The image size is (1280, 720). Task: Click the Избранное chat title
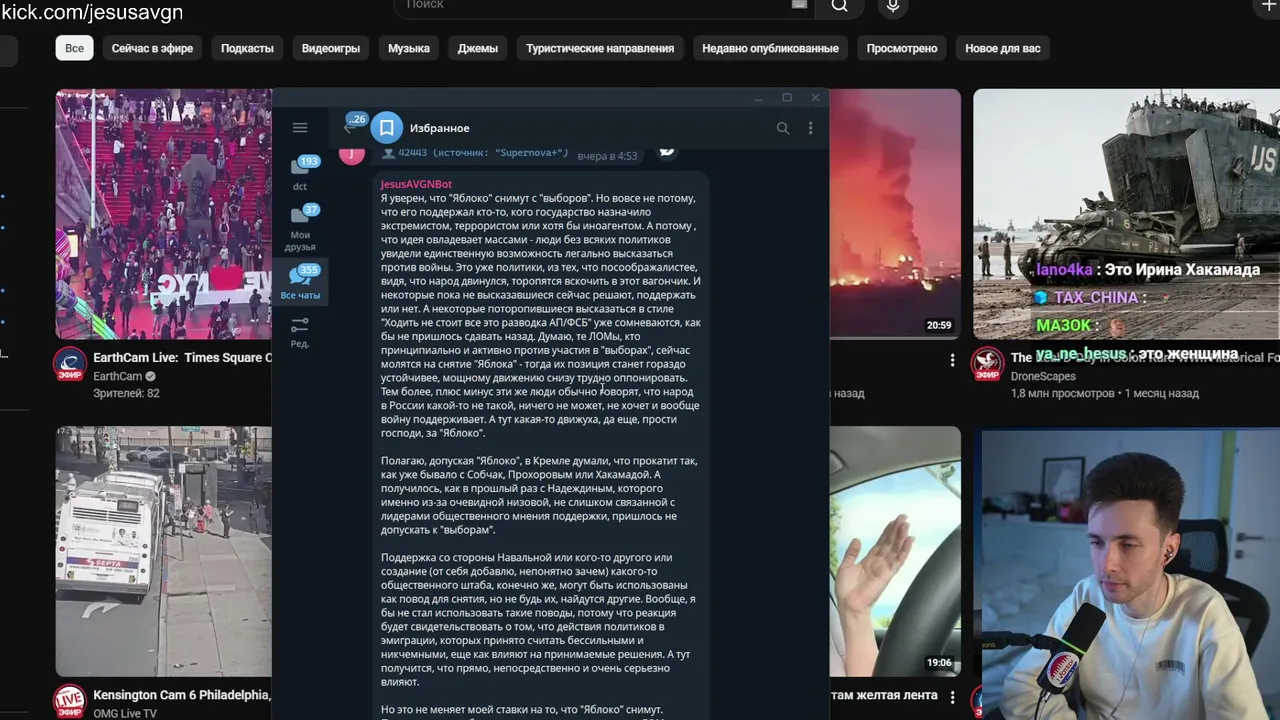tap(439, 128)
